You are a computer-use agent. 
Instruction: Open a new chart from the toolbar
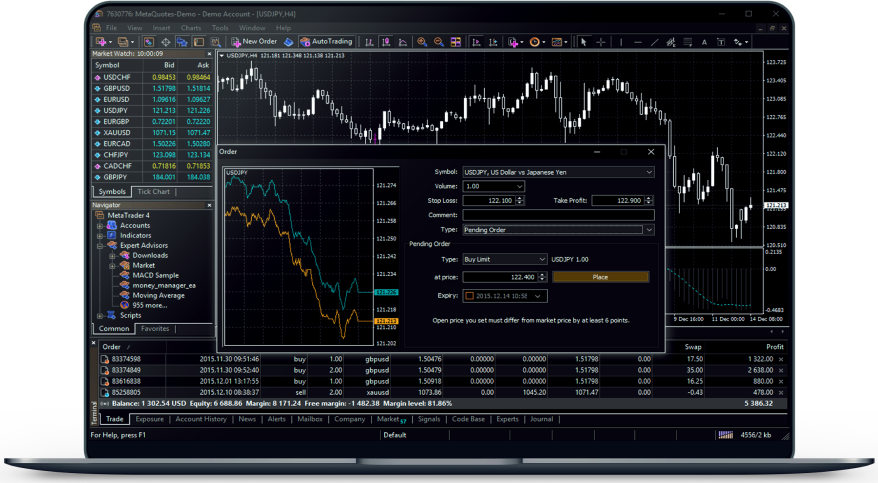tap(101, 42)
